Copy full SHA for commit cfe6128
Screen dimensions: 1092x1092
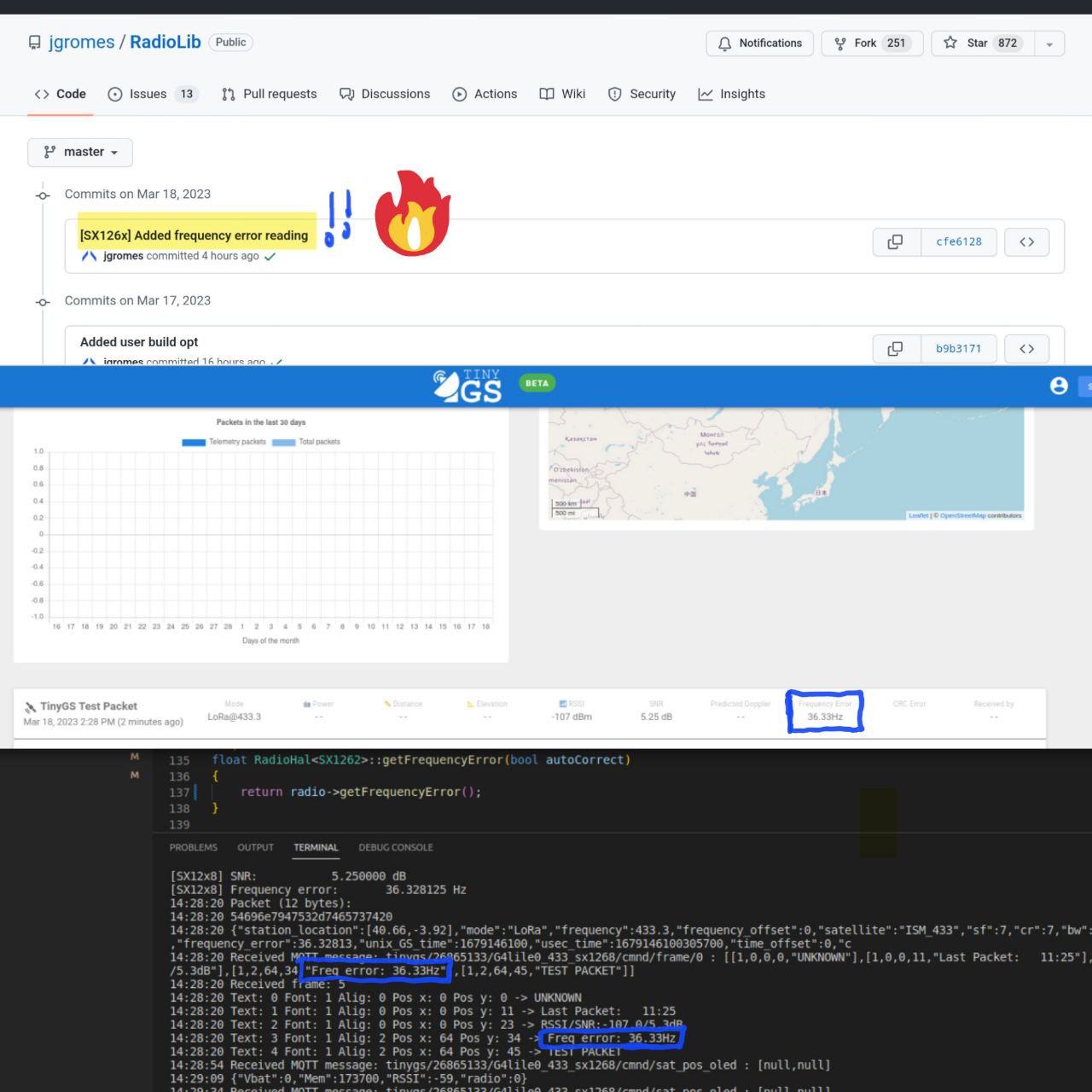click(x=896, y=242)
